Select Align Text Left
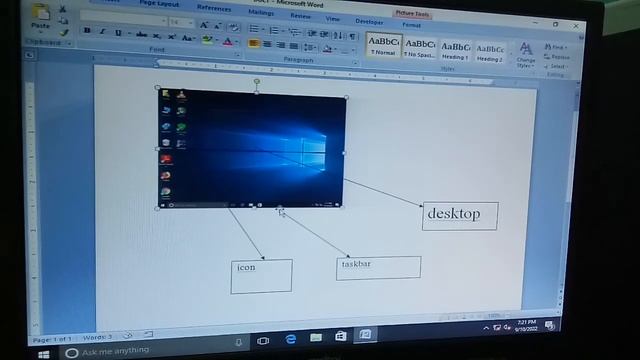Image resolution: width=640 pixels, height=360 pixels. (253, 43)
